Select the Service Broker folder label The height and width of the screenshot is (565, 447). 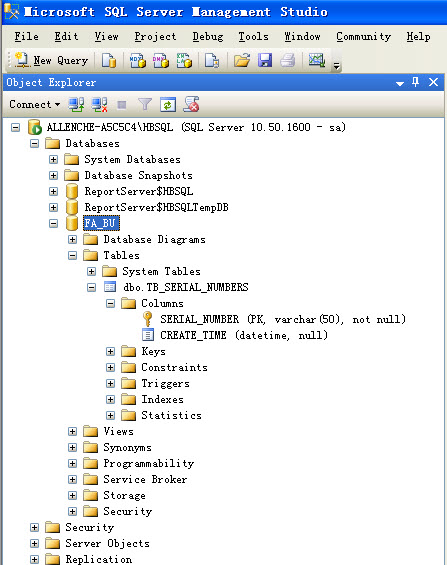(145, 479)
